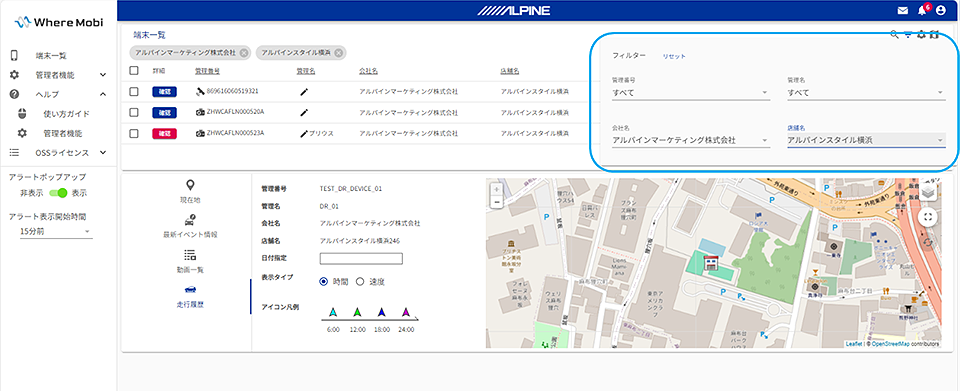Select the 時間 display type radio button
Screen dimensions: 960x391
tap(324, 281)
